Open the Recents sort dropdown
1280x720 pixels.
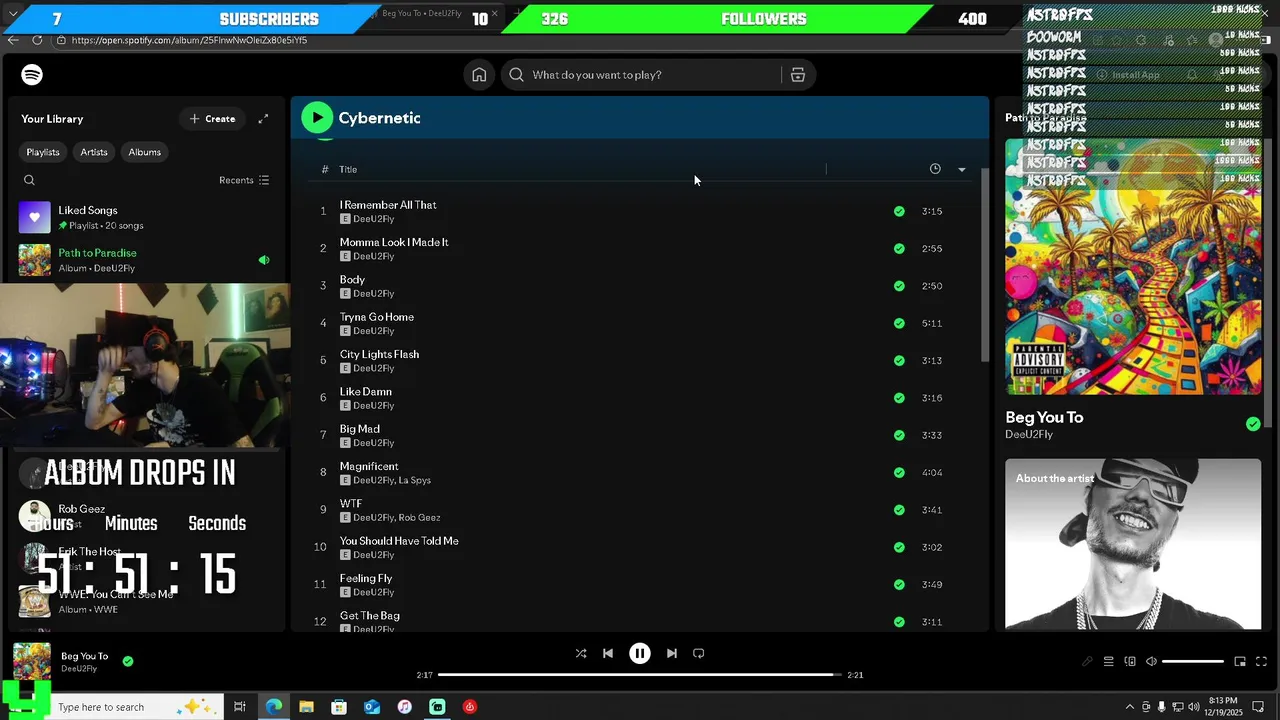(x=244, y=180)
